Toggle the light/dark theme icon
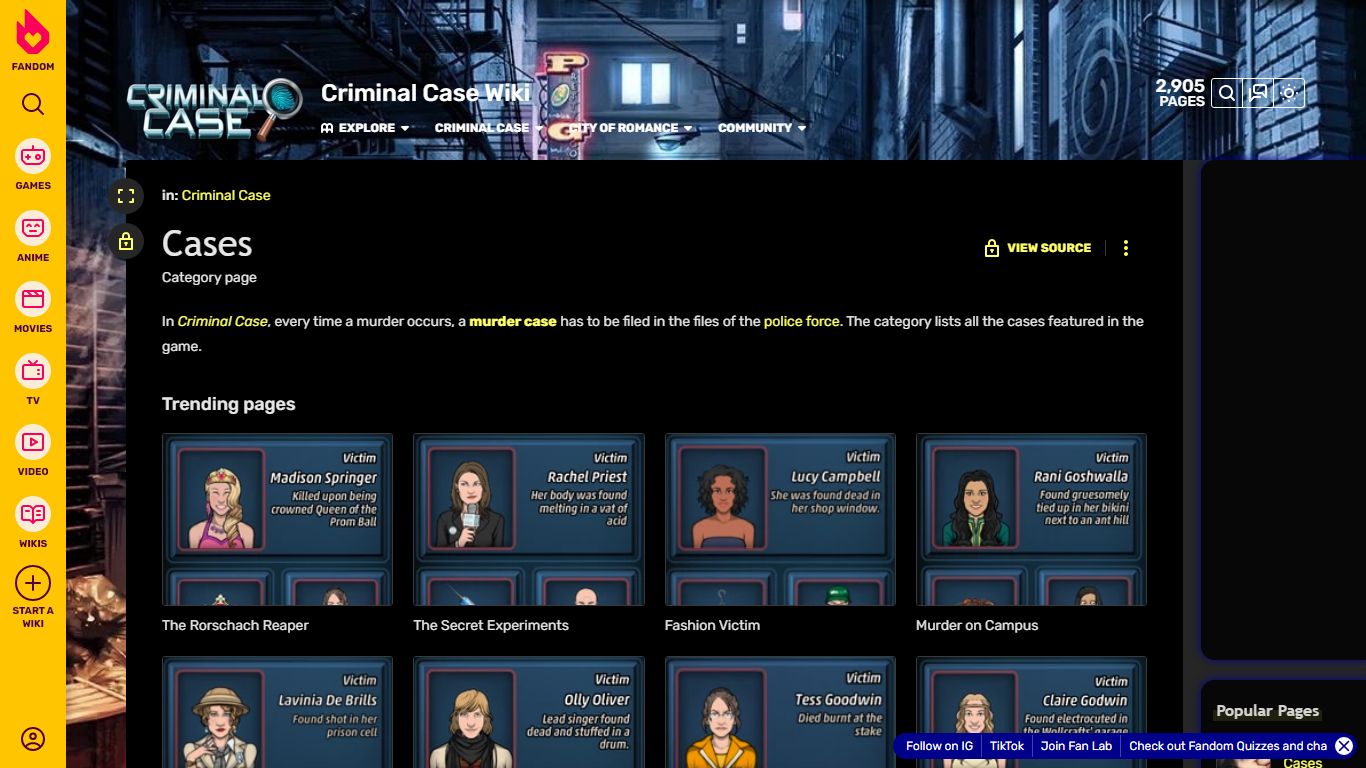Viewport: 1366px width, 768px height. (1289, 93)
